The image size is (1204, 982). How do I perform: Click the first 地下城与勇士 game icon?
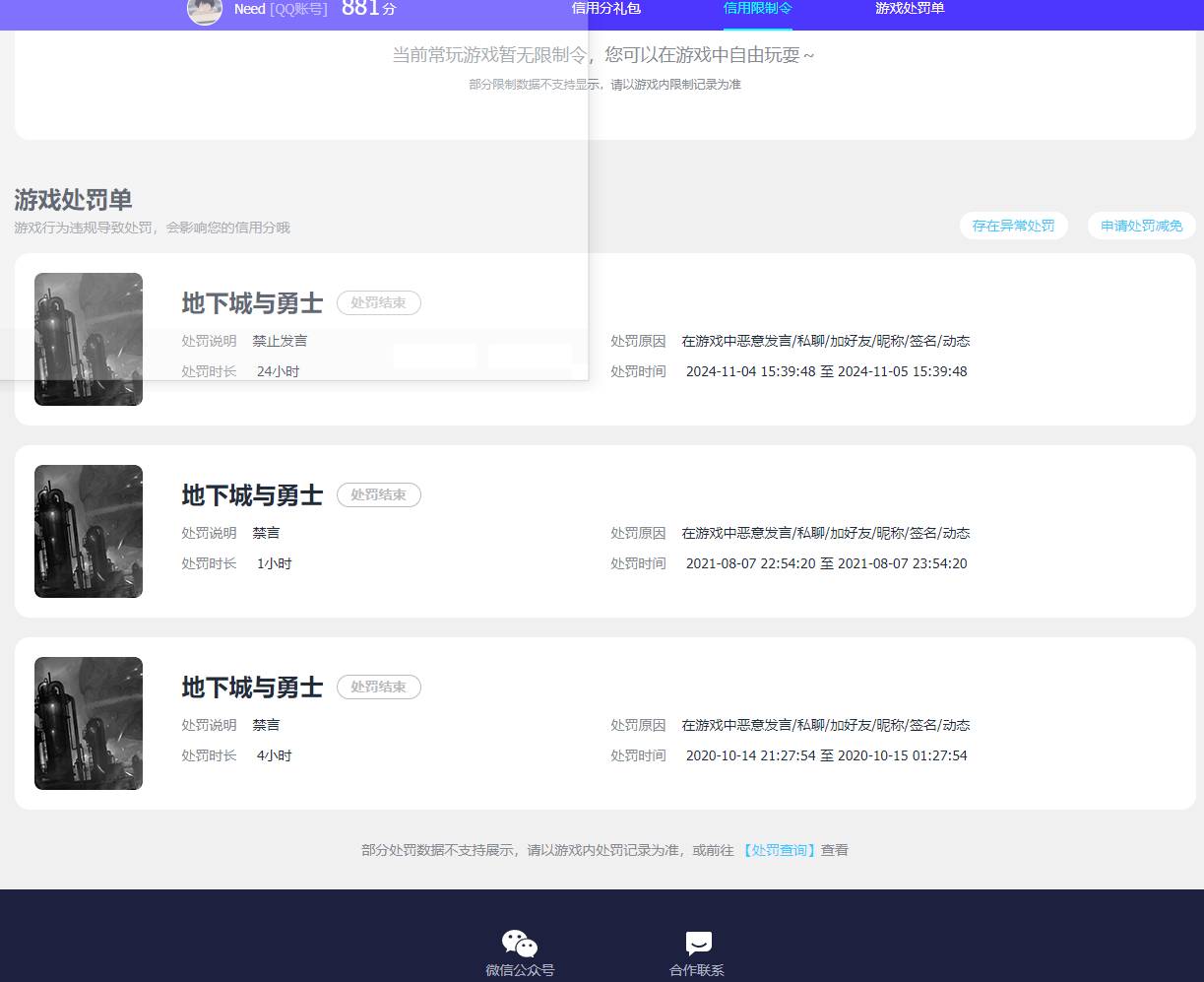pos(88,339)
